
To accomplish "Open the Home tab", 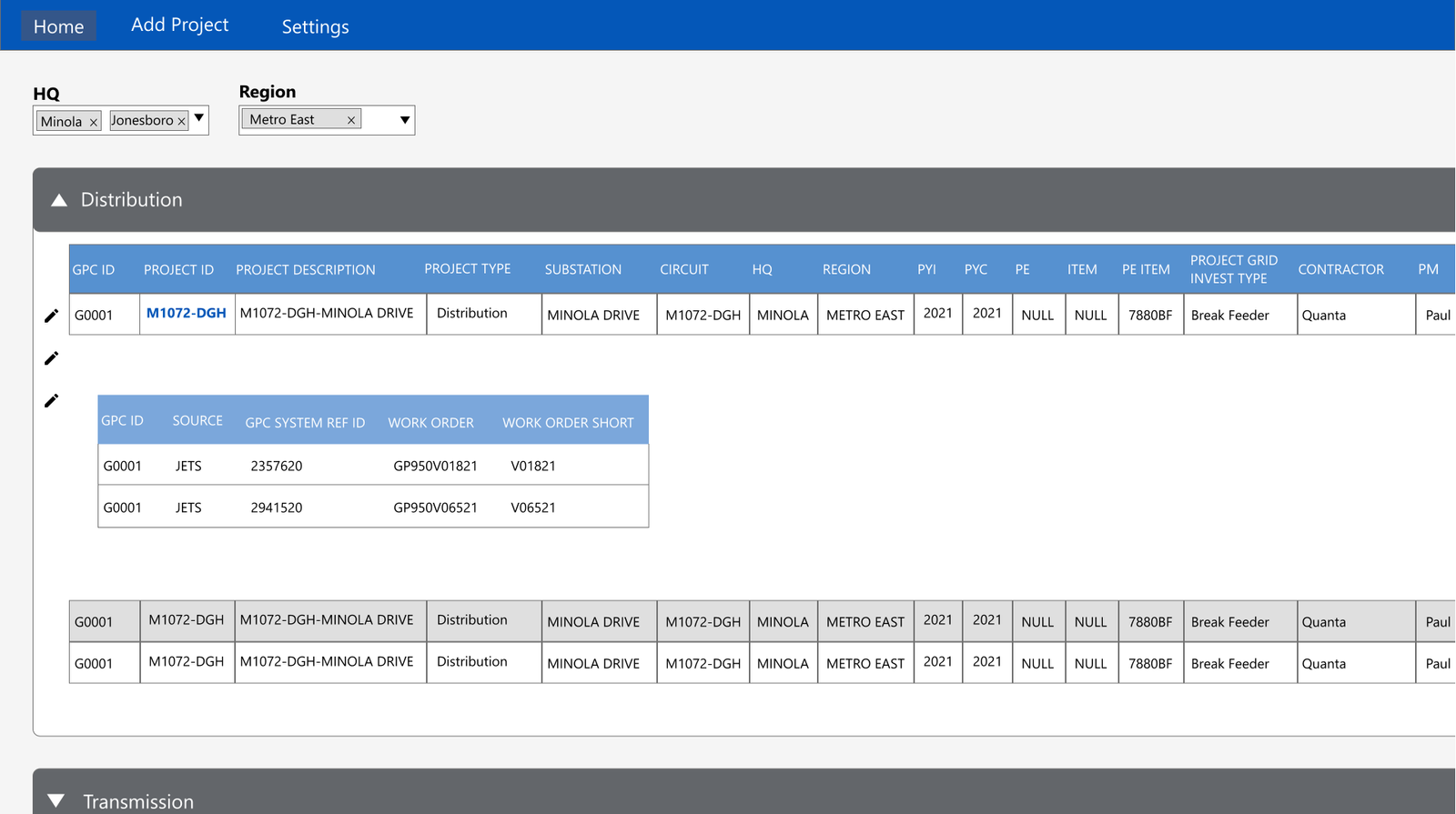I will (x=58, y=26).
